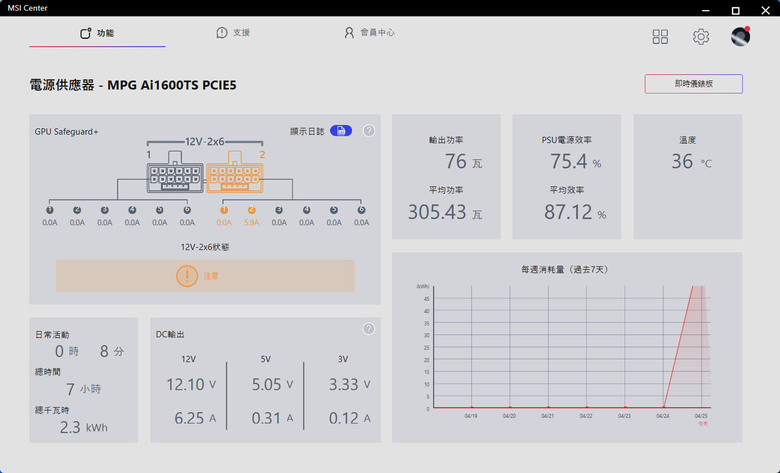Viewport: 780px width, 473px height.
Task: Click GPU Safeguard+ help question mark
Action: pyautogui.click(x=369, y=131)
